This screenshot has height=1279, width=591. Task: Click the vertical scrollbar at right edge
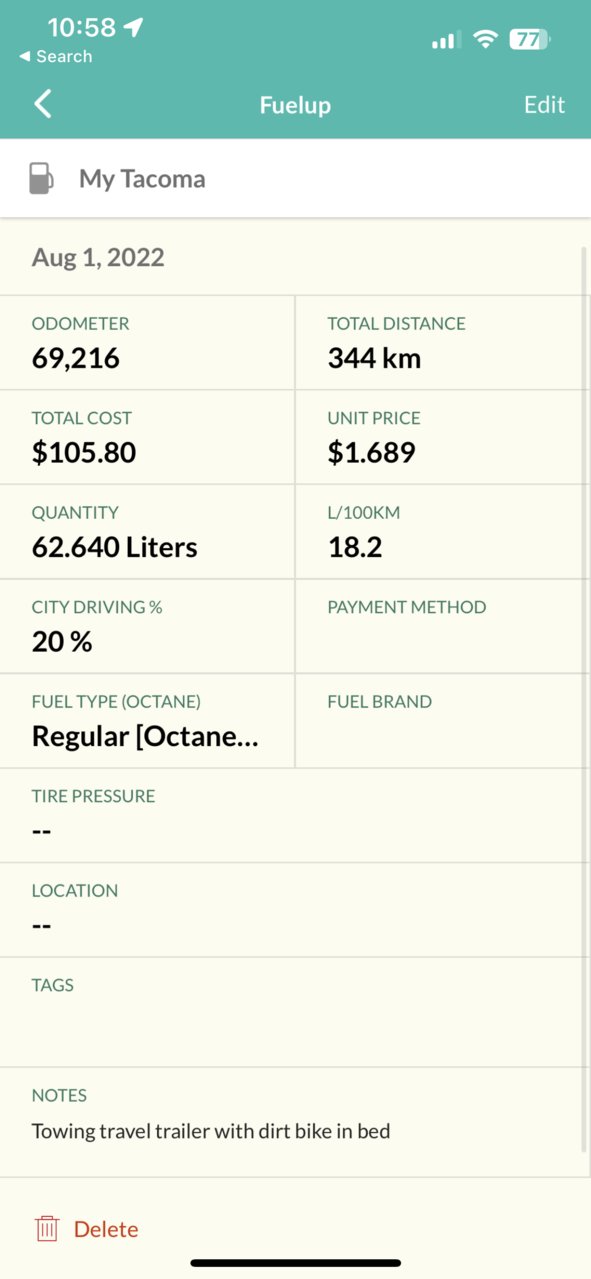(584, 700)
